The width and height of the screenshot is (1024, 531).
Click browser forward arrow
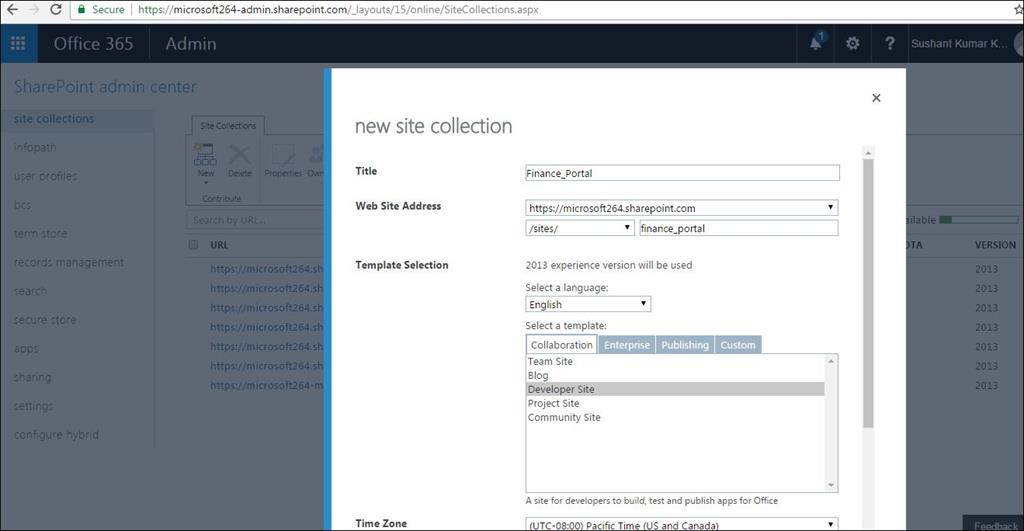tap(34, 9)
